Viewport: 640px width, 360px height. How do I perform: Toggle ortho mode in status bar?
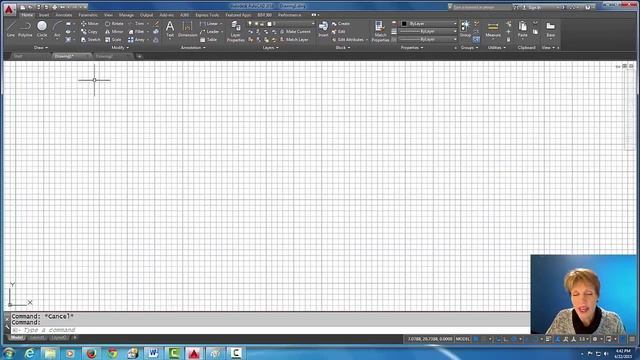[x=506, y=339]
